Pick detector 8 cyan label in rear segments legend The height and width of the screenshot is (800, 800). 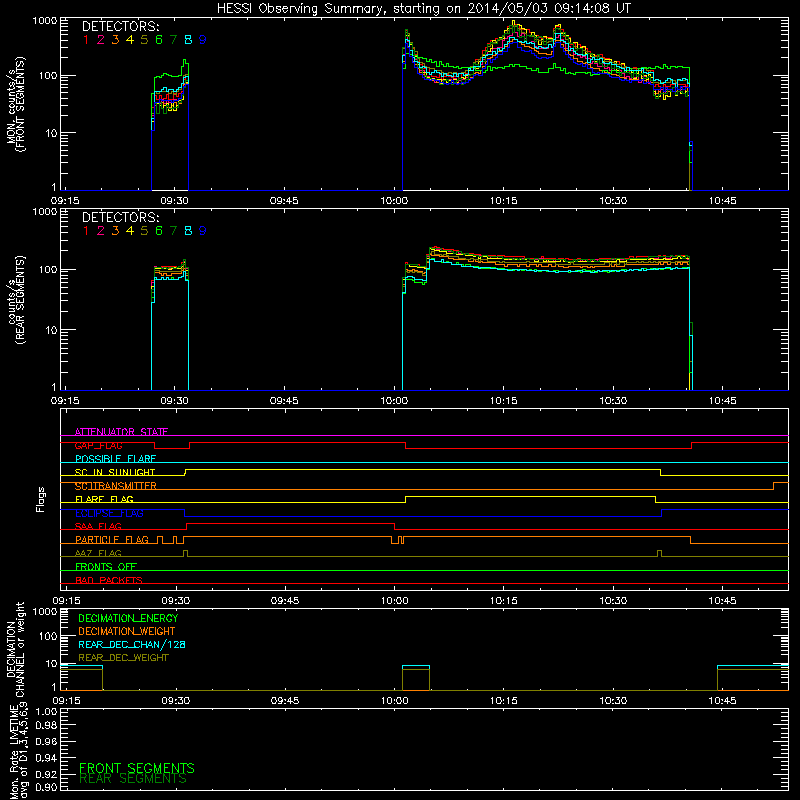188,231
